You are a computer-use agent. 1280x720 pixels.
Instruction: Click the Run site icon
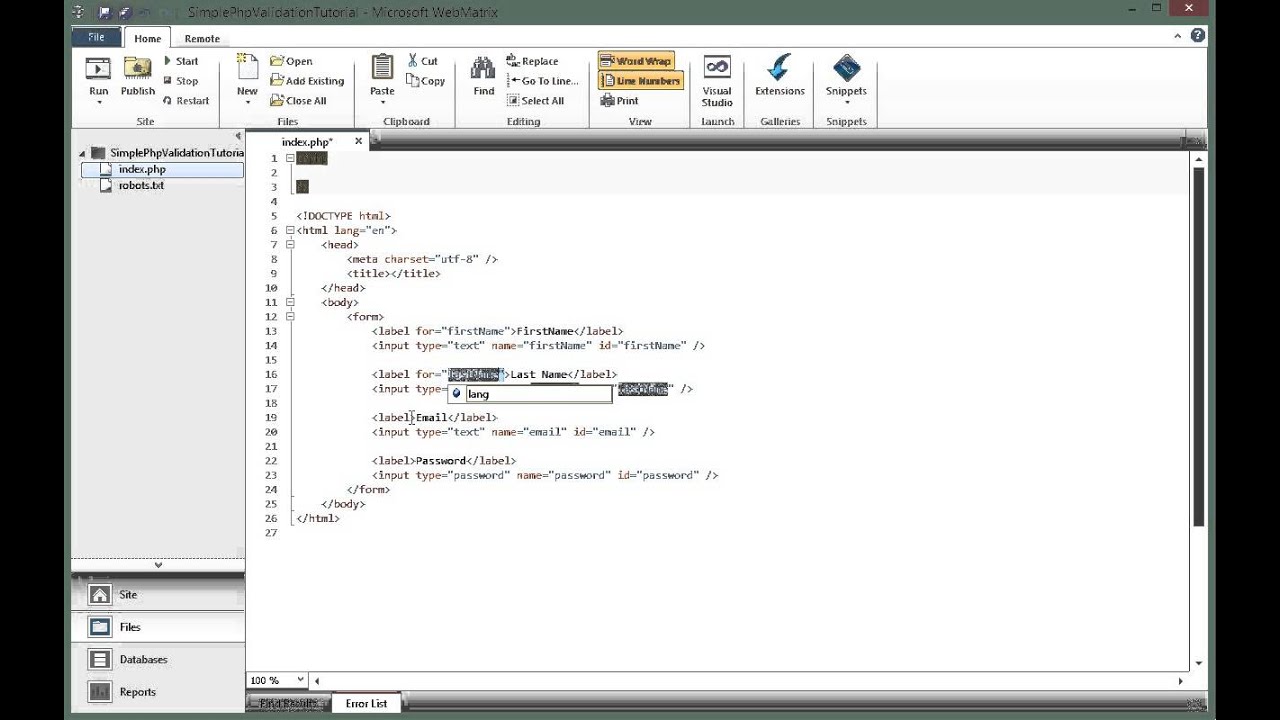click(98, 69)
